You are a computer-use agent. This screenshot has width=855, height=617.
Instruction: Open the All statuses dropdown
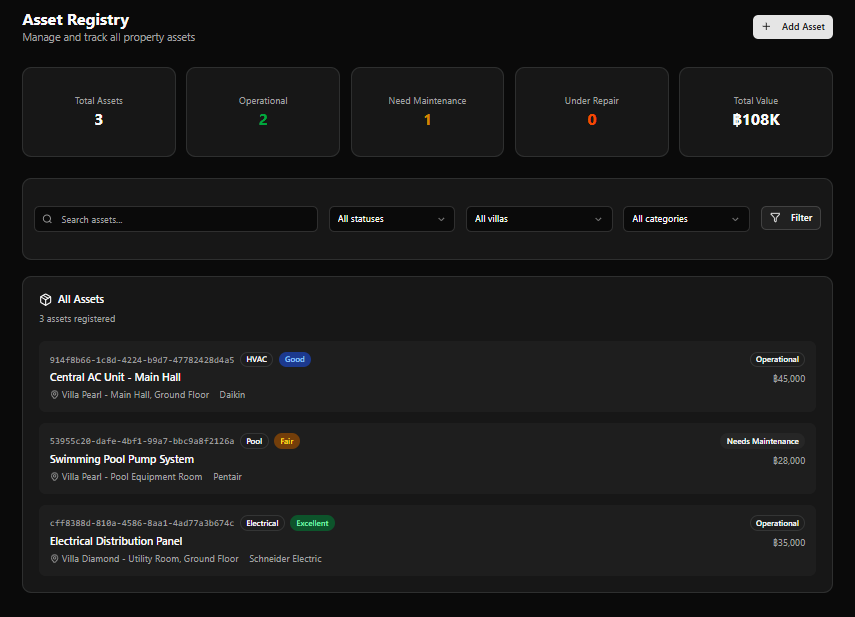coord(392,219)
